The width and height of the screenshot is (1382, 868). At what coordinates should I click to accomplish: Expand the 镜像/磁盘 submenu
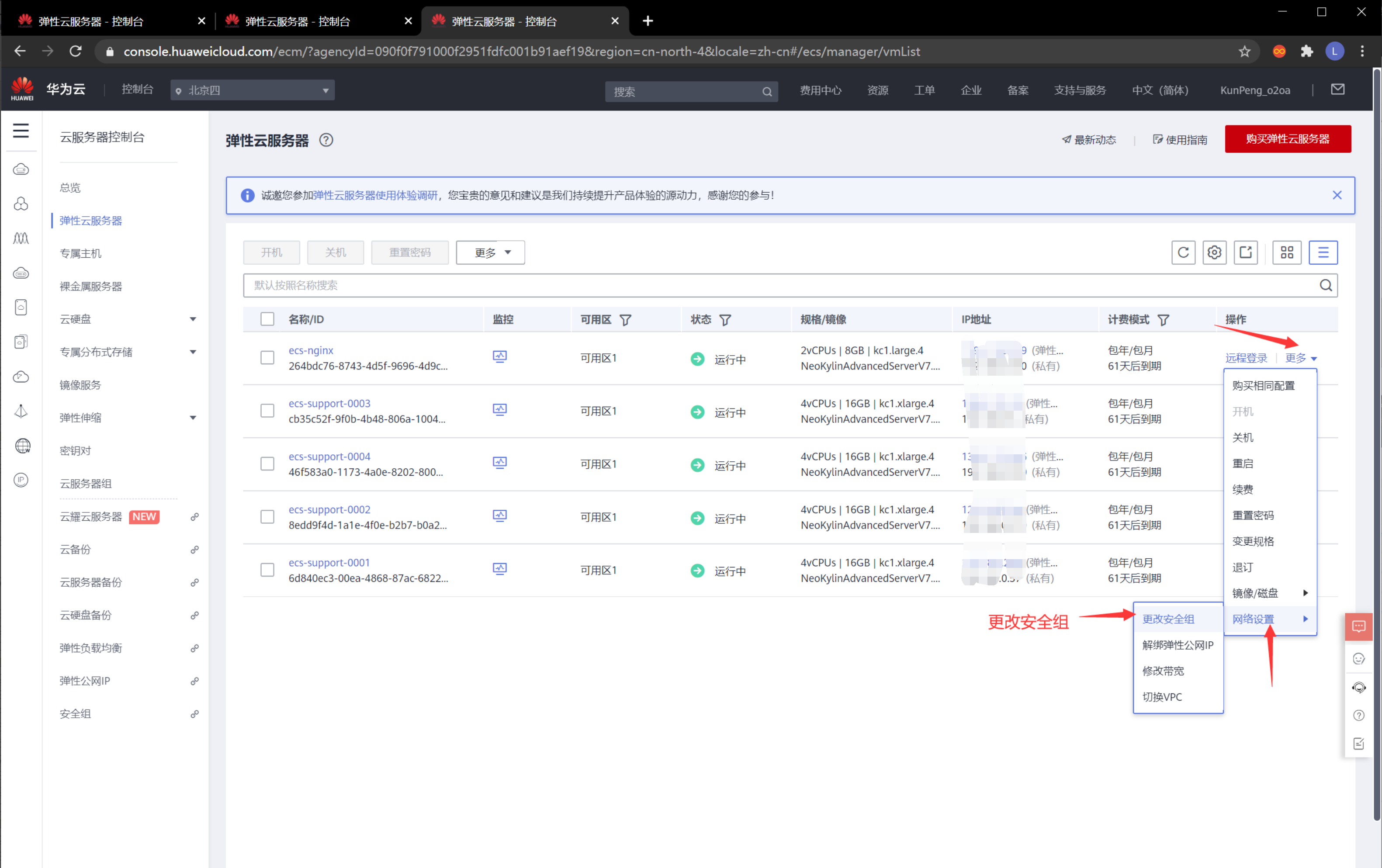pyautogui.click(x=1270, y=593)
